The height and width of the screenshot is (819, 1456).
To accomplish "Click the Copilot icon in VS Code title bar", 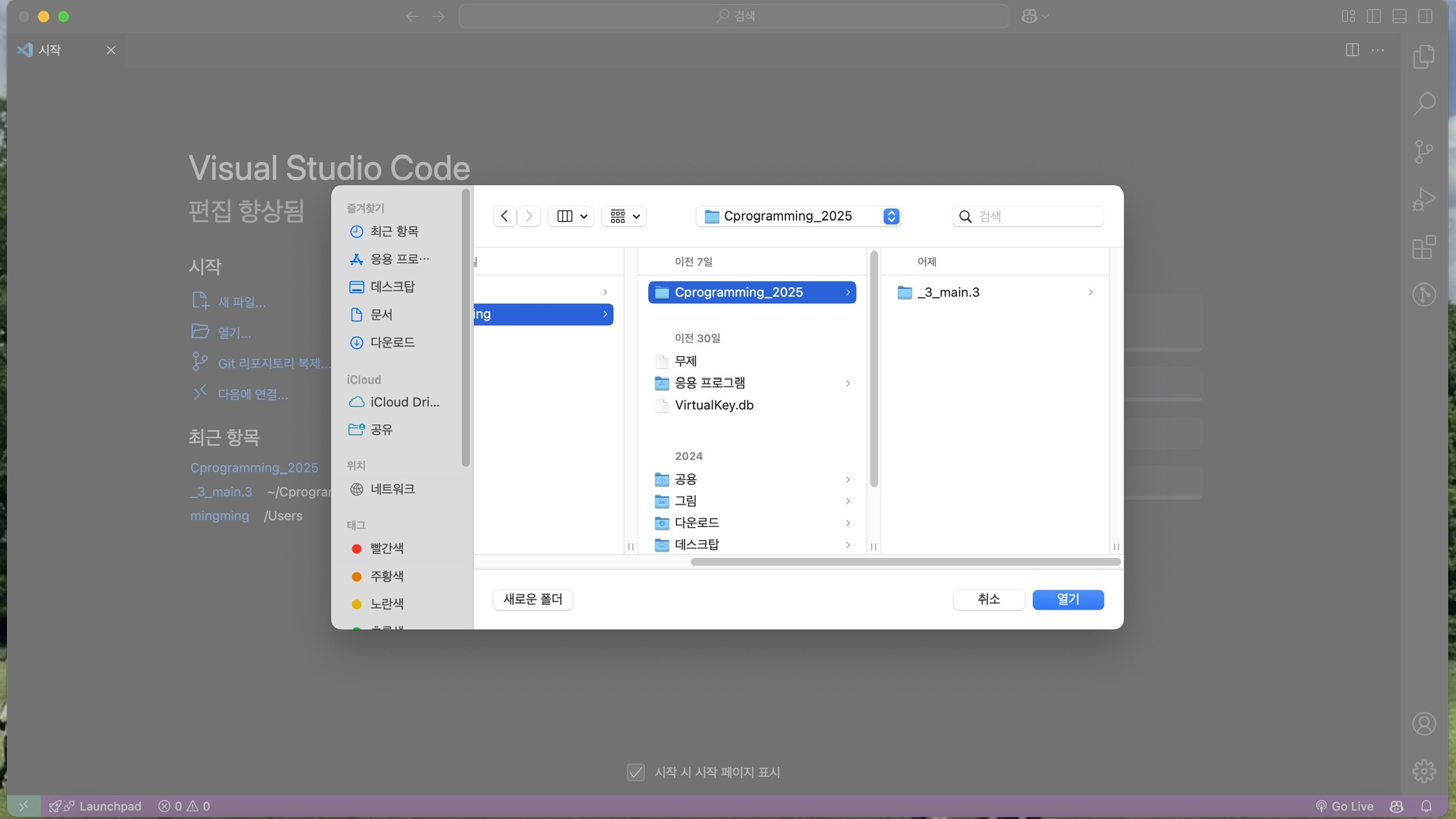I will 1029,16.
